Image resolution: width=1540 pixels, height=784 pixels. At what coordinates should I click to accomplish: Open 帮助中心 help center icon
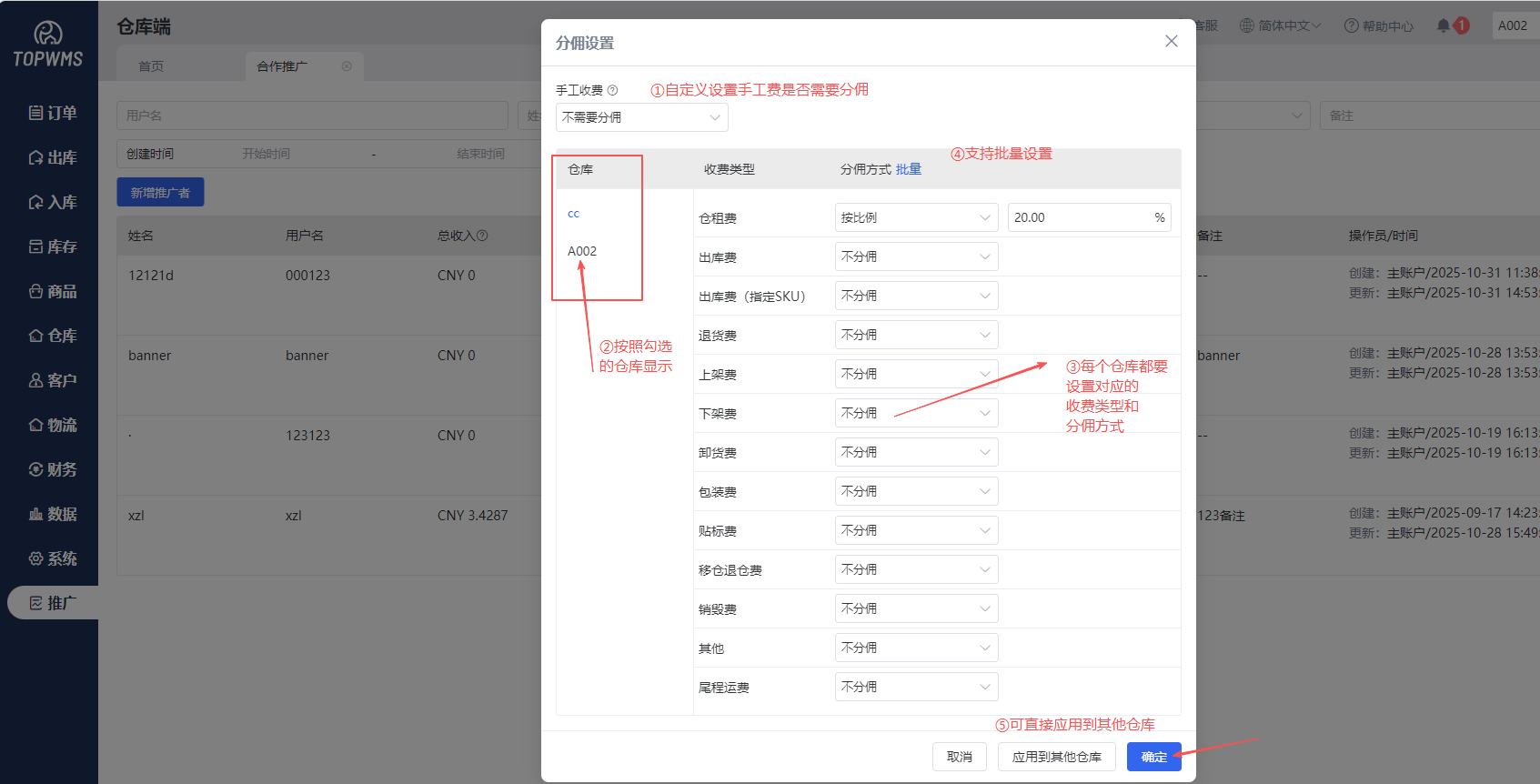(x=1352, y=26)
